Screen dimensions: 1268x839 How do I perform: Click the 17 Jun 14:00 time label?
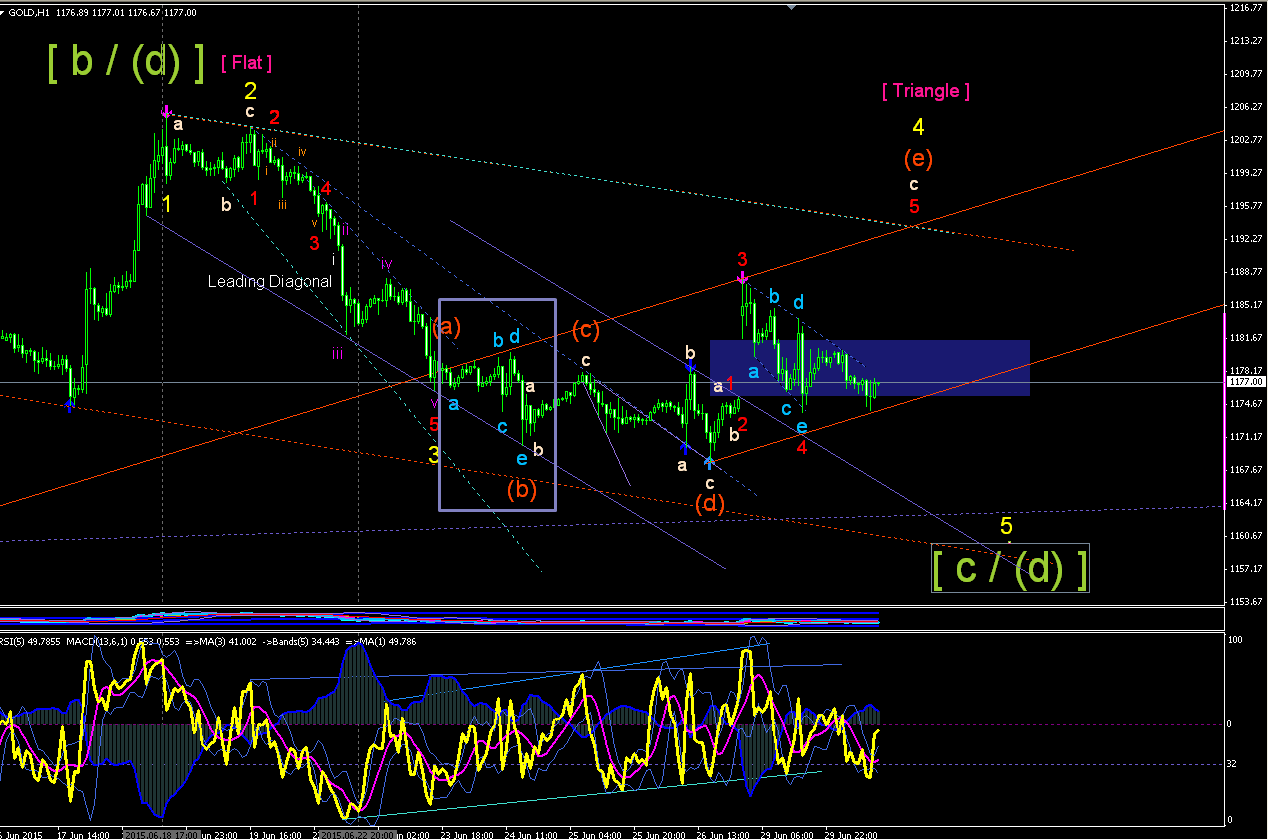click(83, 834)
